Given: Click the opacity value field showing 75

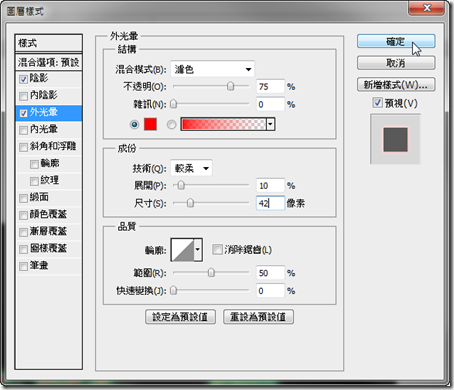Looking at the screenshot, I should pos(270,86).
